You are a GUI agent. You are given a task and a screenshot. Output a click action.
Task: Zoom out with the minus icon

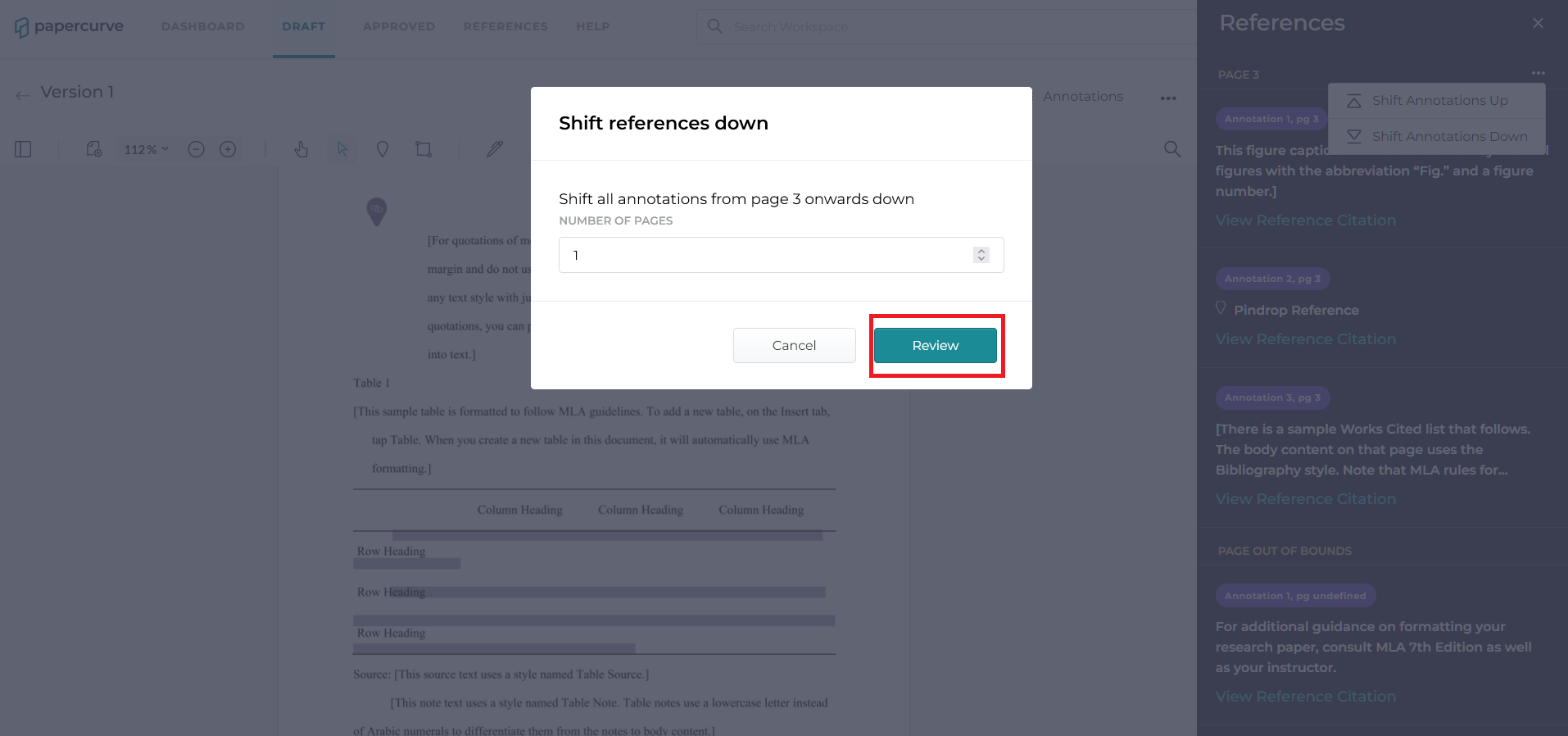click(196, 149)
